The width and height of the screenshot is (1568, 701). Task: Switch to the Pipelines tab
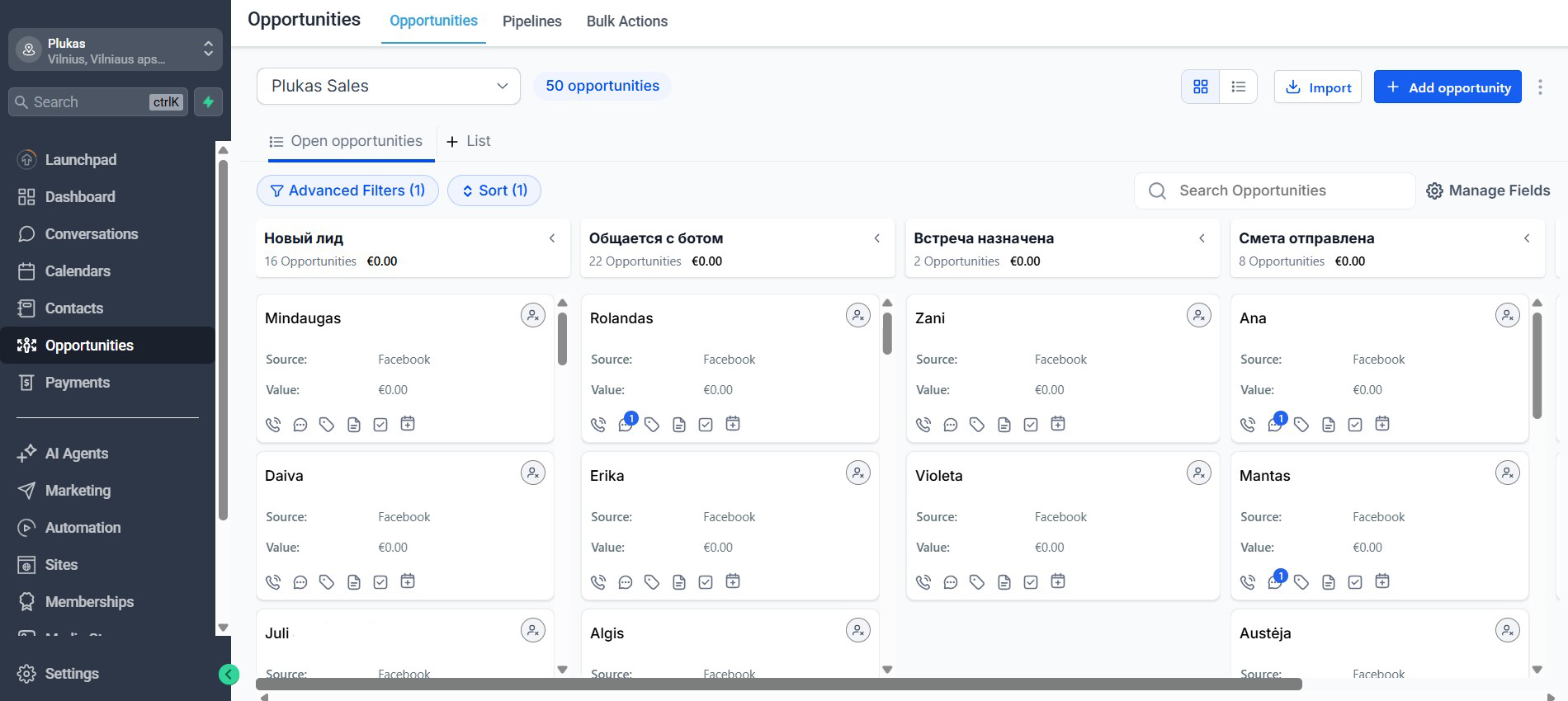point(532,21)
